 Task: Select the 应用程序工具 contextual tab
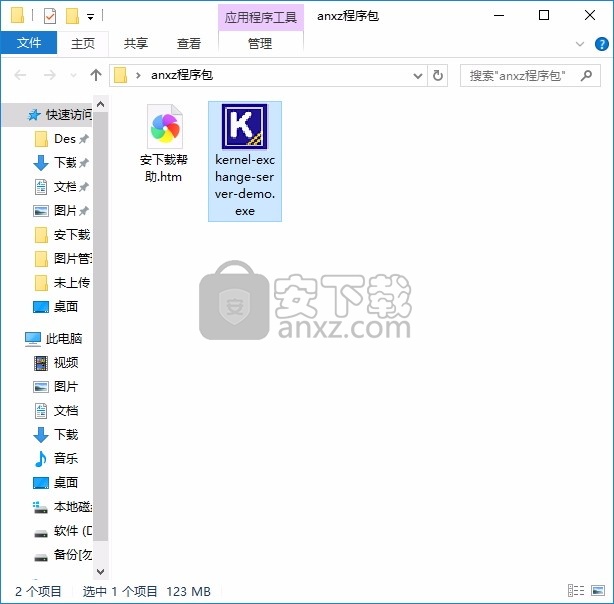260,17
